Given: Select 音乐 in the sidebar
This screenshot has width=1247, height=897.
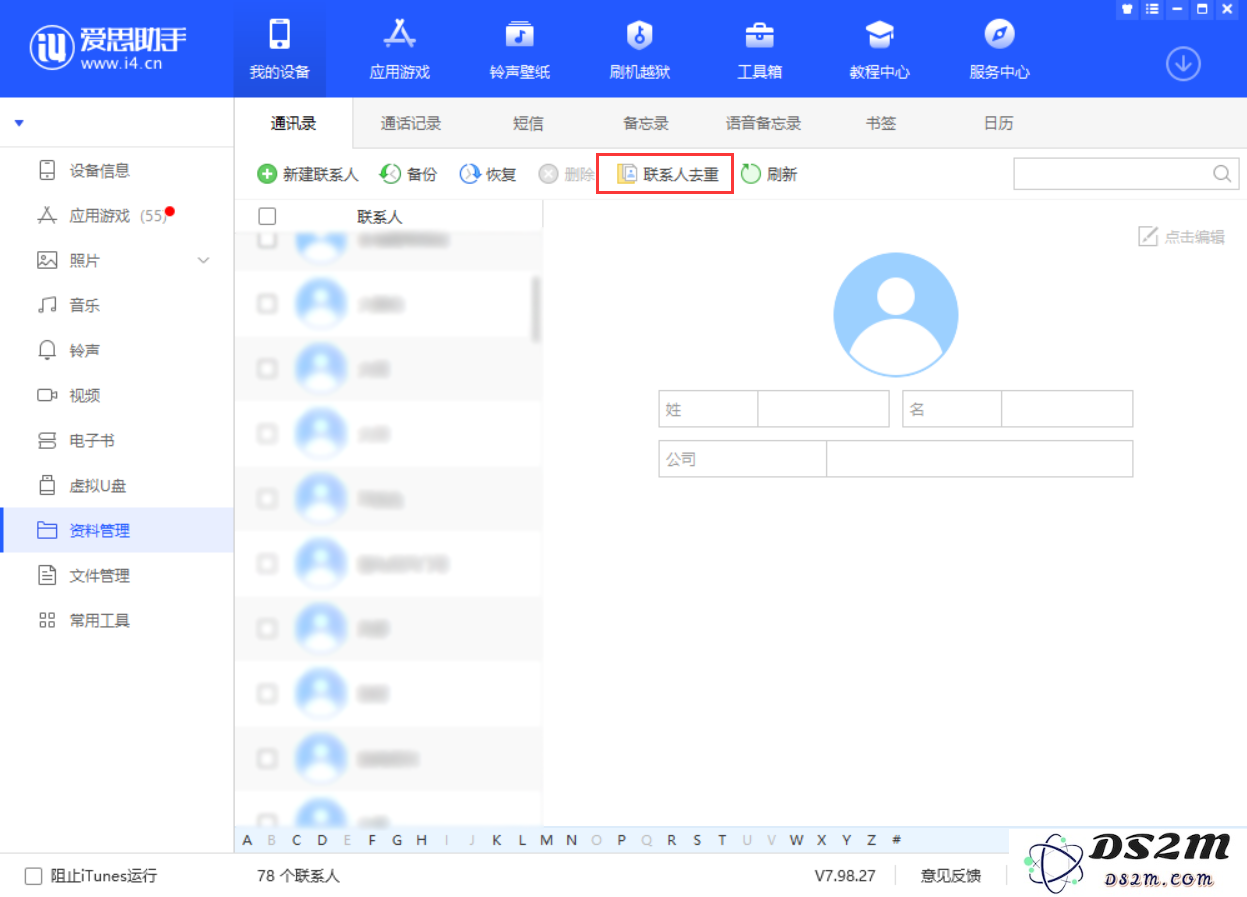Looking at the screenshot, I should (x=117, y=306).
